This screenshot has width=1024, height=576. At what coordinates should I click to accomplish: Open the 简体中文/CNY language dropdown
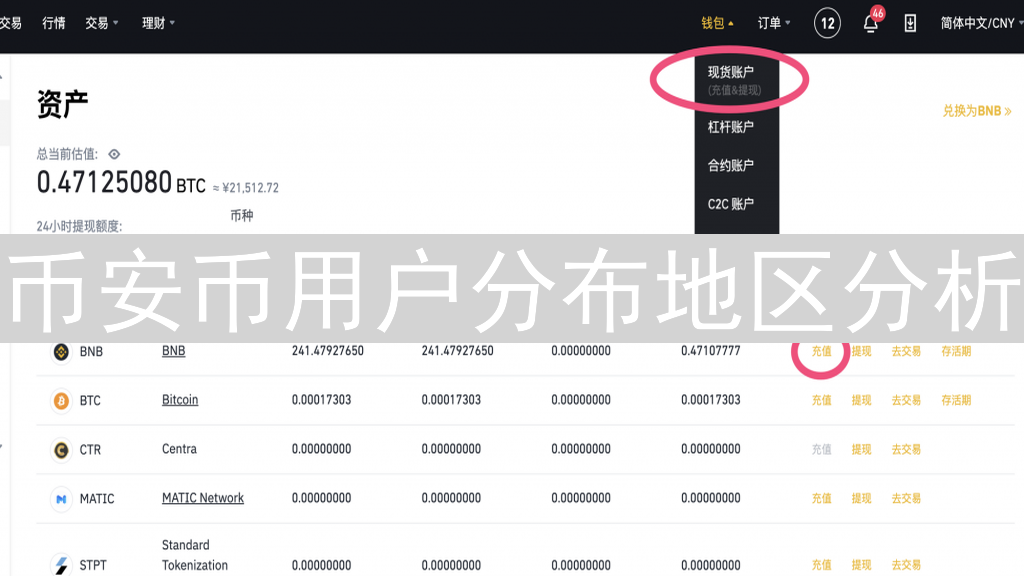click(x=981, y=24)
